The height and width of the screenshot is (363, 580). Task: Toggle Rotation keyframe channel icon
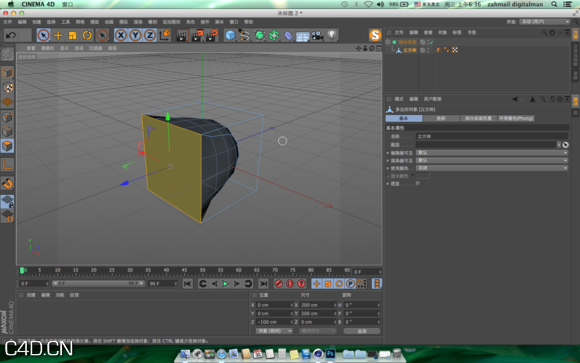[339, 284]
